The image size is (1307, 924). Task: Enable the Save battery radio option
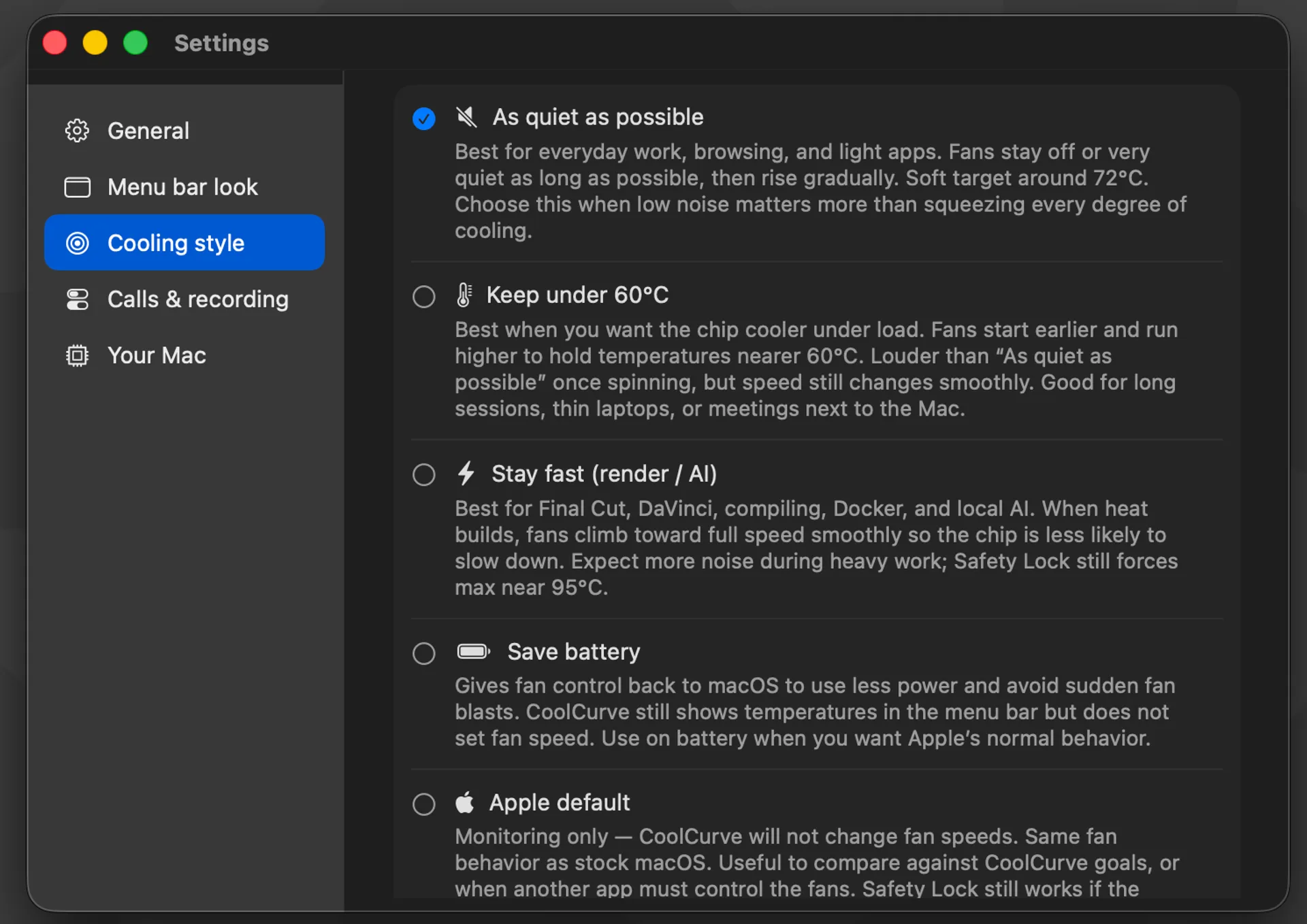click(423, 653)
